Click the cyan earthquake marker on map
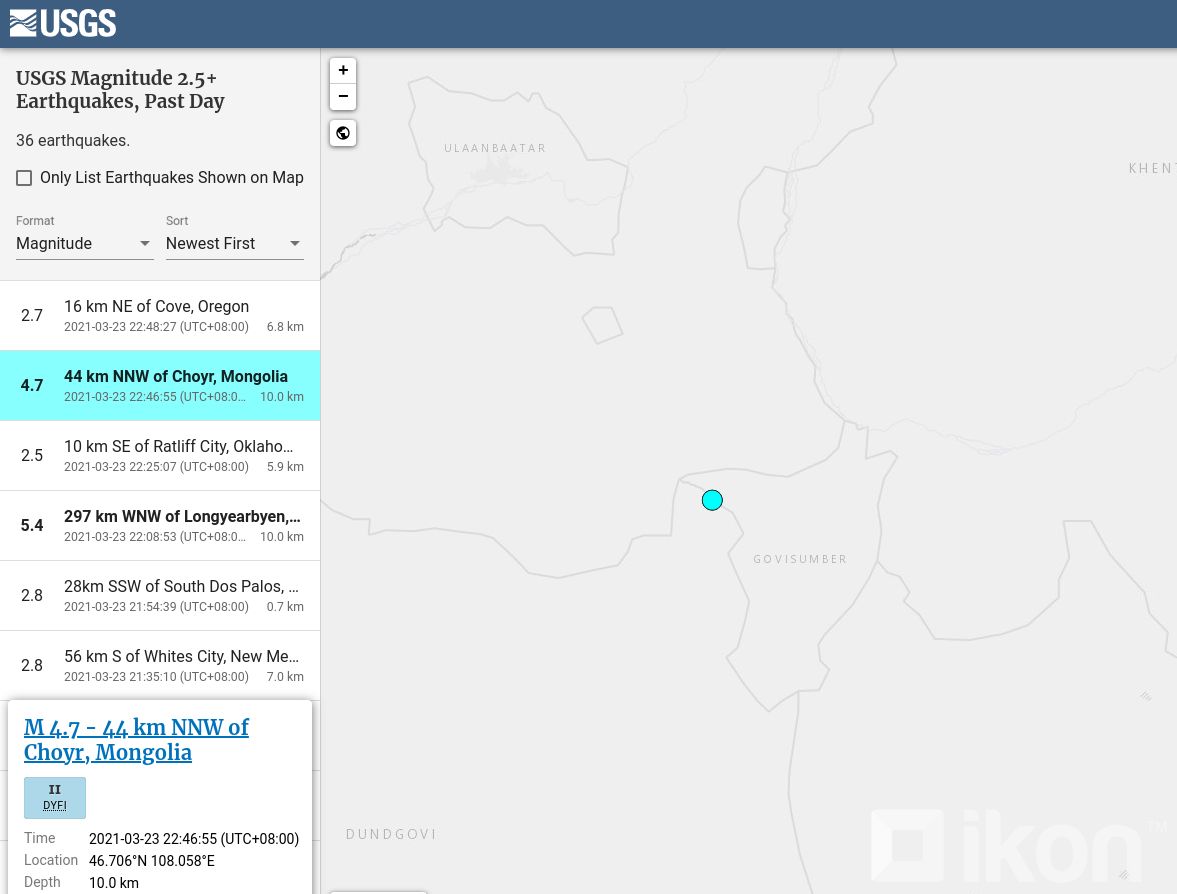This screenshot has width=1177, height=894. pos(712,500)
